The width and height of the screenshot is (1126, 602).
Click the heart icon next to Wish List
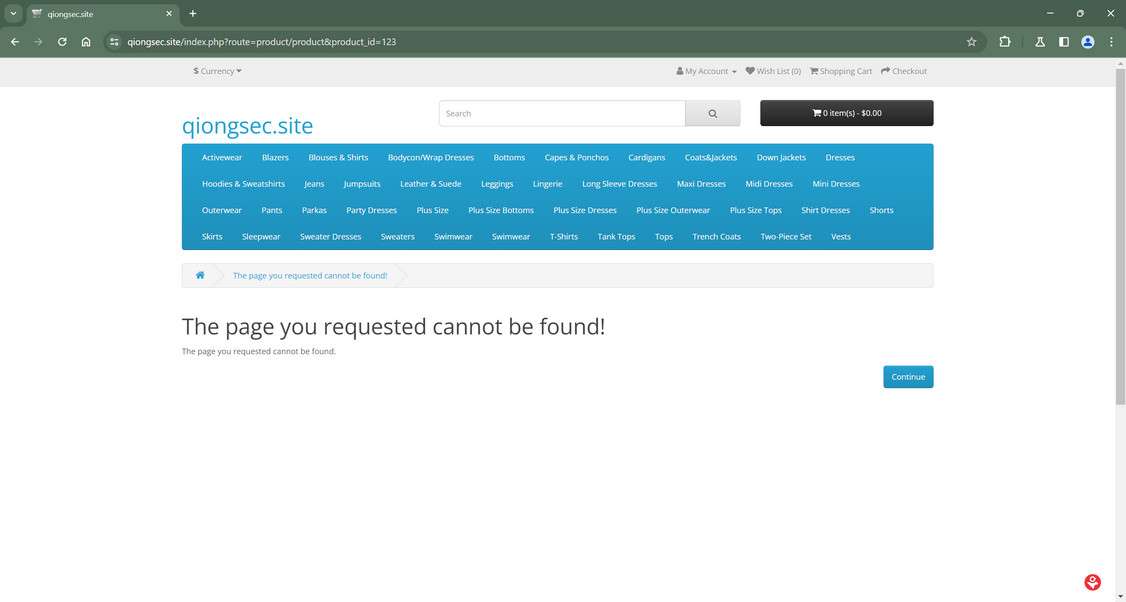tap(750, 71)
